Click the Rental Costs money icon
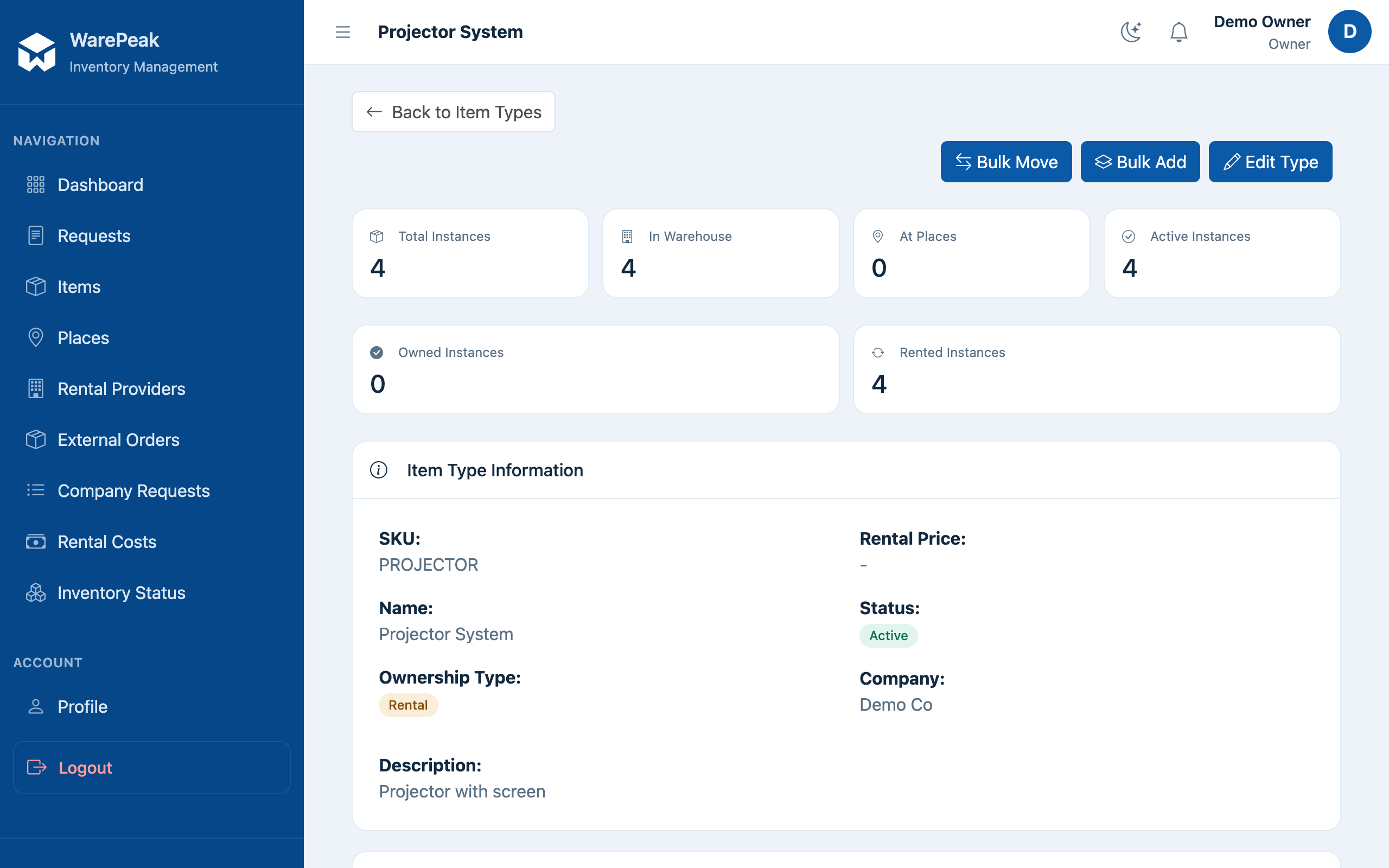 point(36,542)
